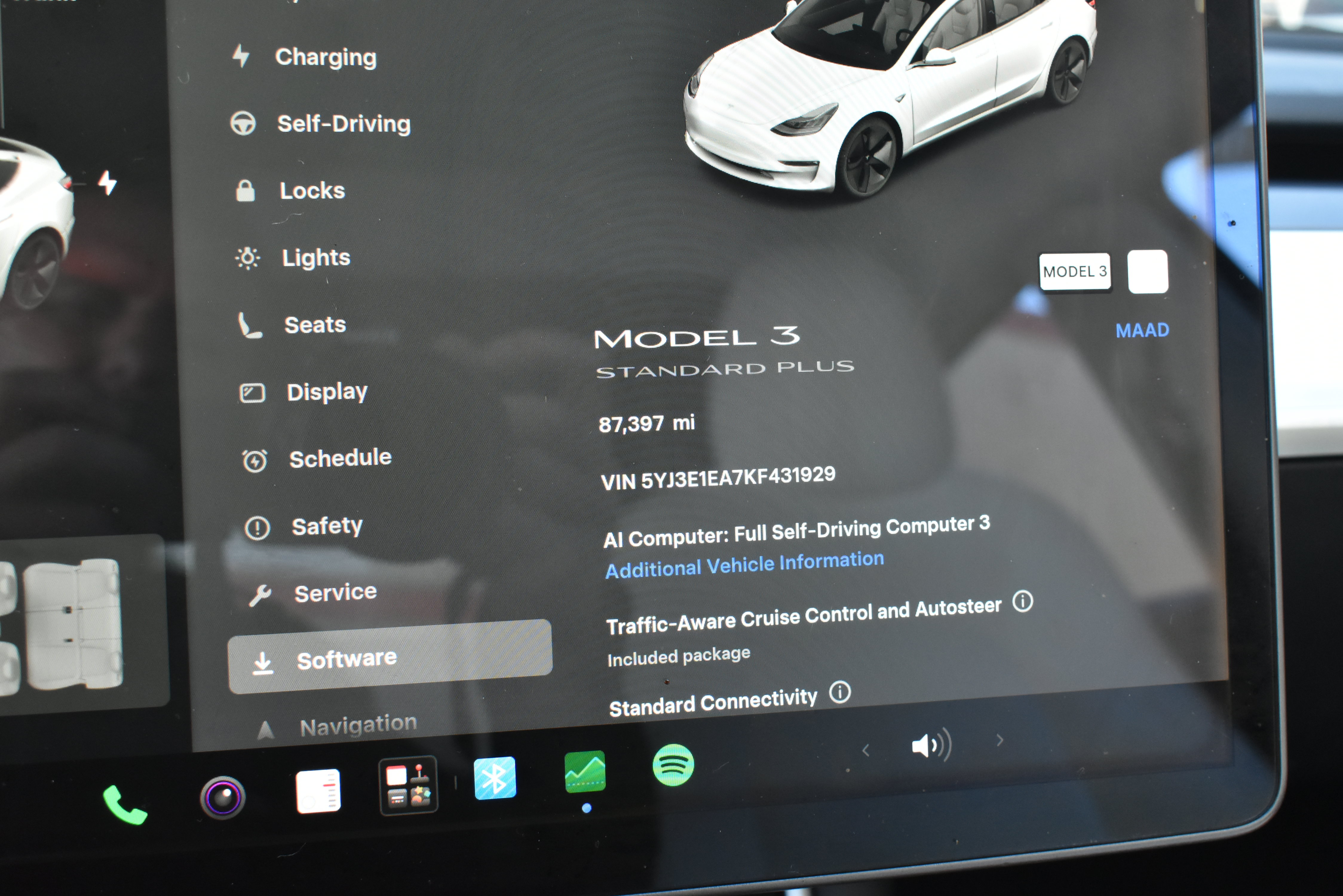
Task: Go to Seats settings
Action: (x=292, y=325)
